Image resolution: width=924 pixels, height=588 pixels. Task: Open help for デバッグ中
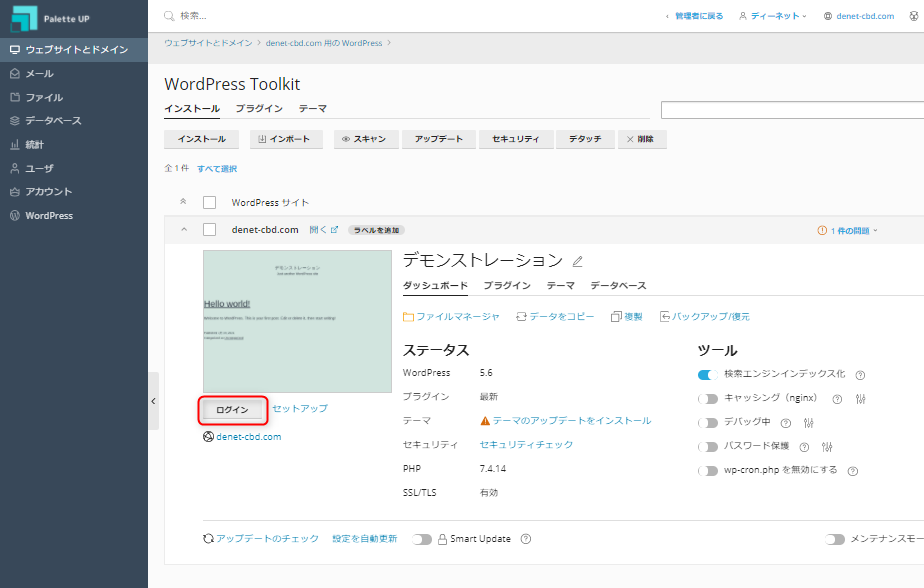[785, 423]
